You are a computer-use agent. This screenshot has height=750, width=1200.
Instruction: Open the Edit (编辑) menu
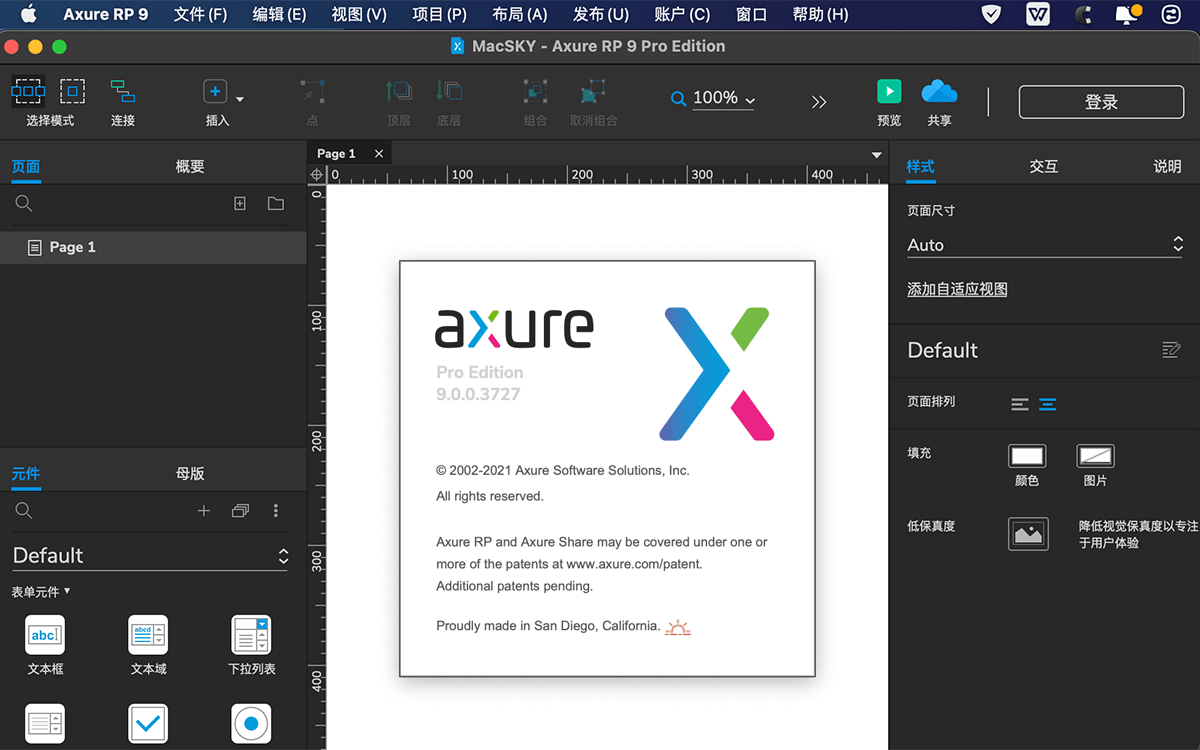click(x=279, y=14)
